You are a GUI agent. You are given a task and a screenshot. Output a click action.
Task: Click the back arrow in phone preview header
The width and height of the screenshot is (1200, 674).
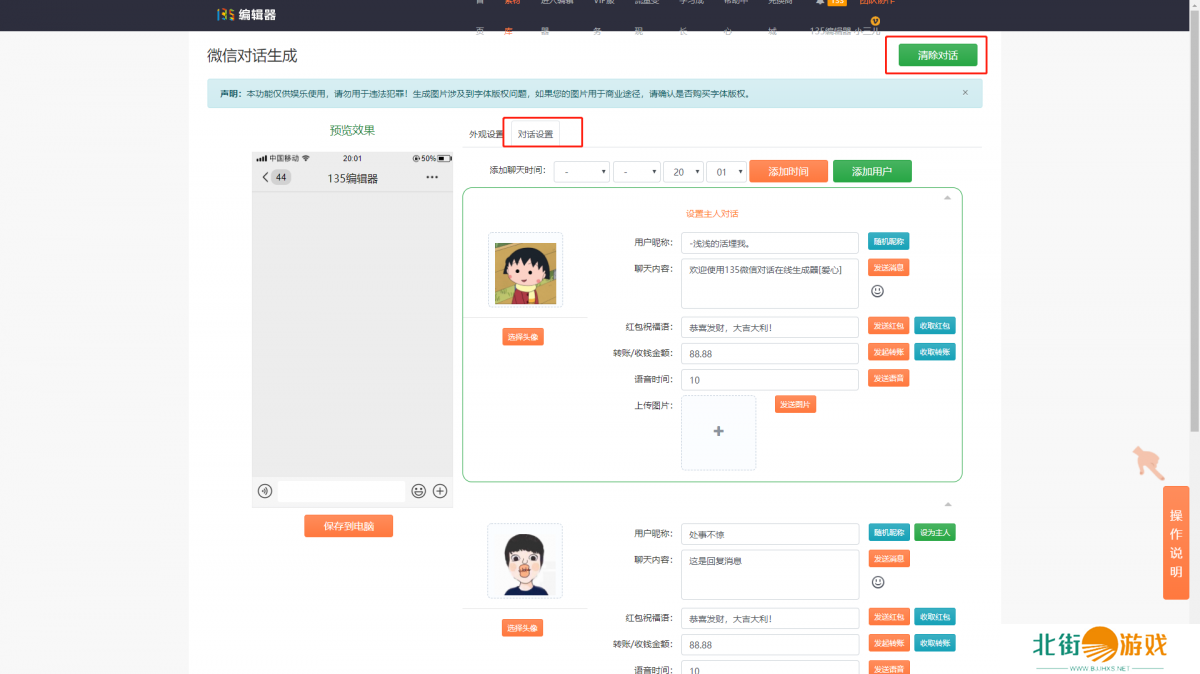265,178
